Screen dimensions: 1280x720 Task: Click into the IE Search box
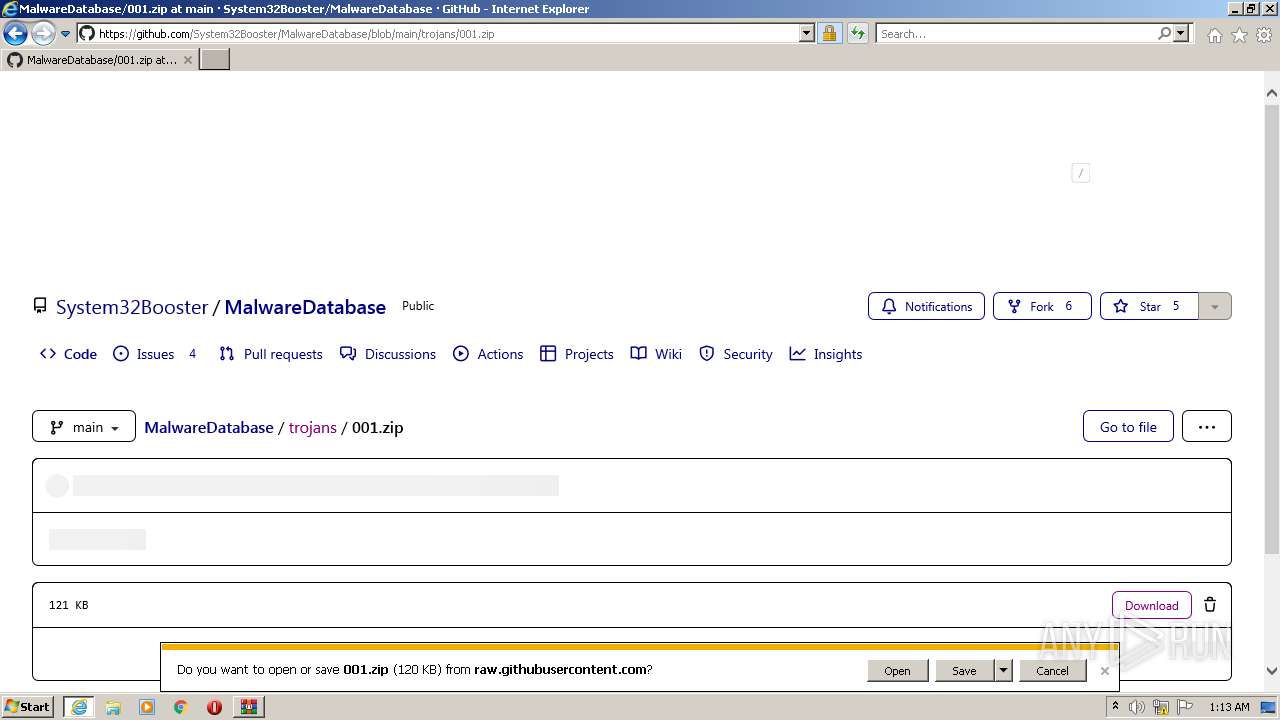coord(1015,34)
